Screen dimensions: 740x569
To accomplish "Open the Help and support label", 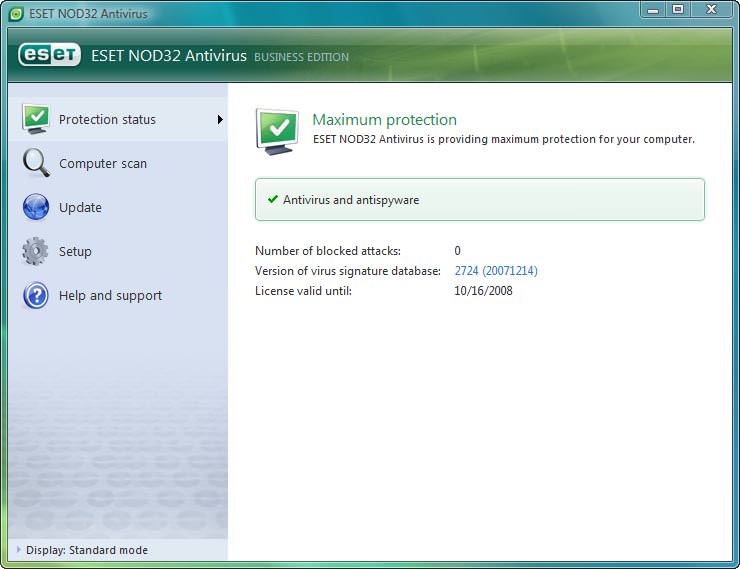I will click(110, 296).
